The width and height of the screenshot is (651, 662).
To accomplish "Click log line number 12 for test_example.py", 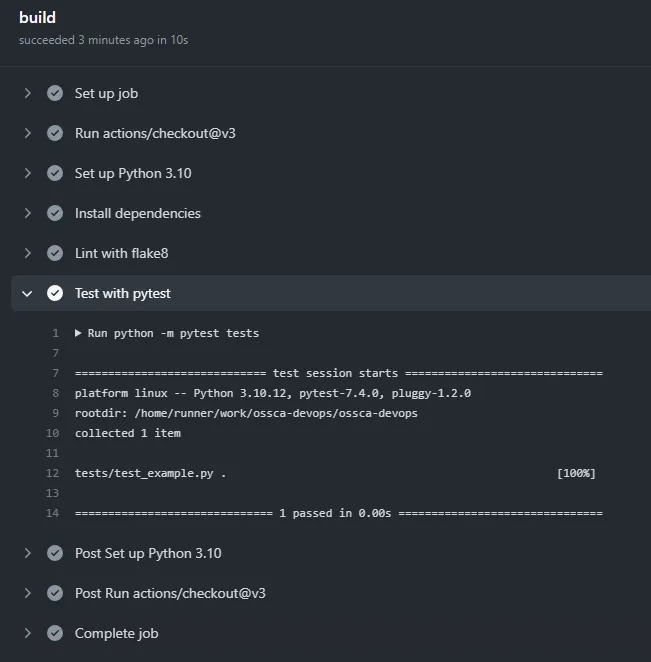I will tap(52, 473).
